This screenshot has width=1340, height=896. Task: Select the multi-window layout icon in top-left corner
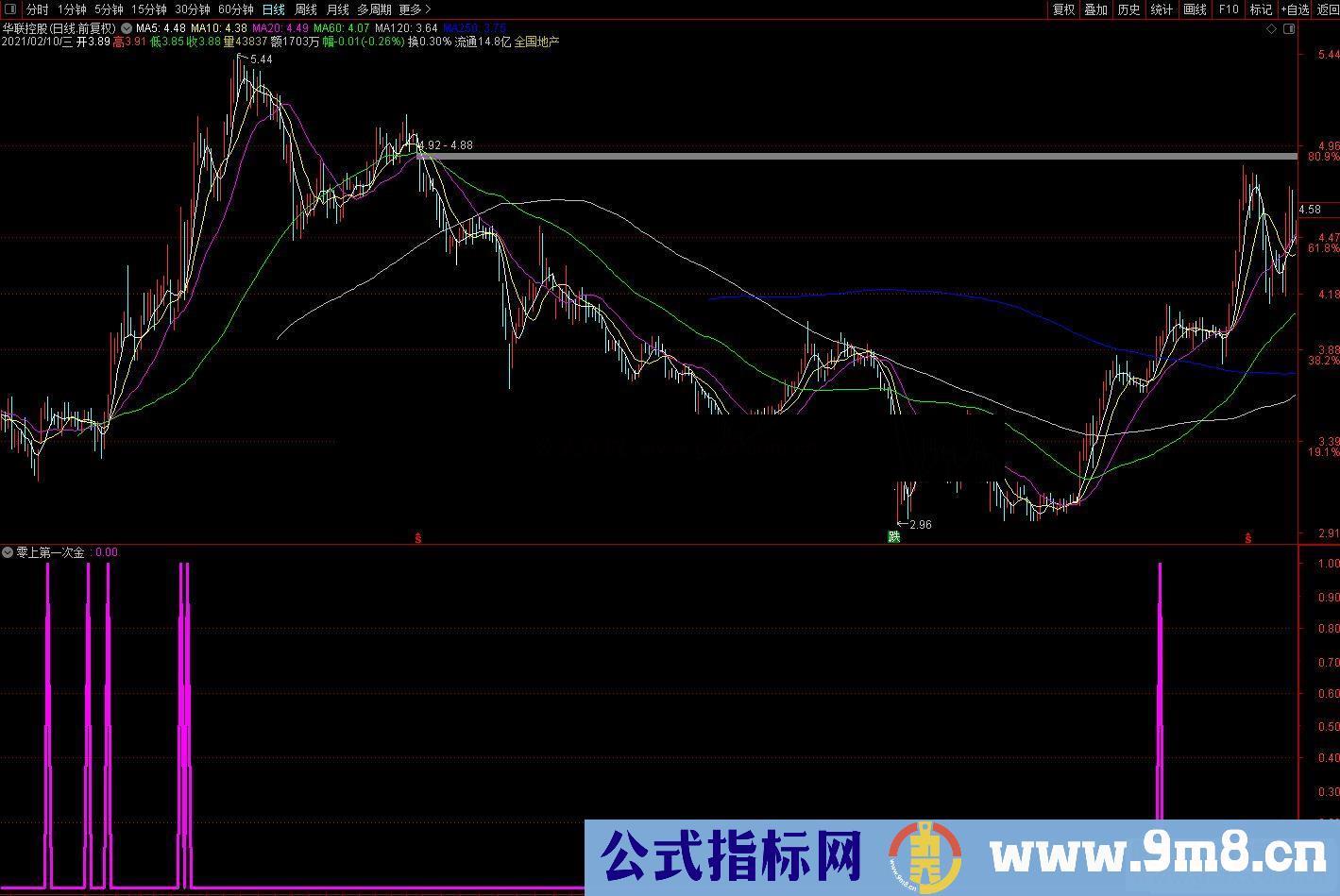tap(9, 8)
